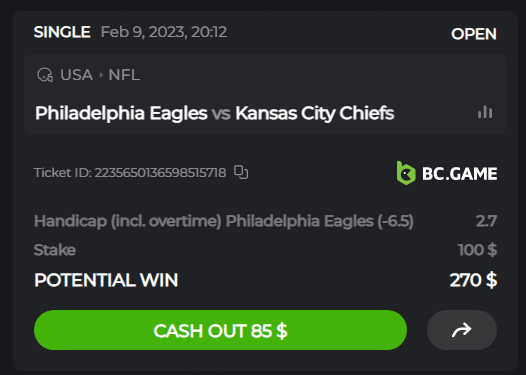
Task: Open the USA category link
Action: [x=76, y=75]
